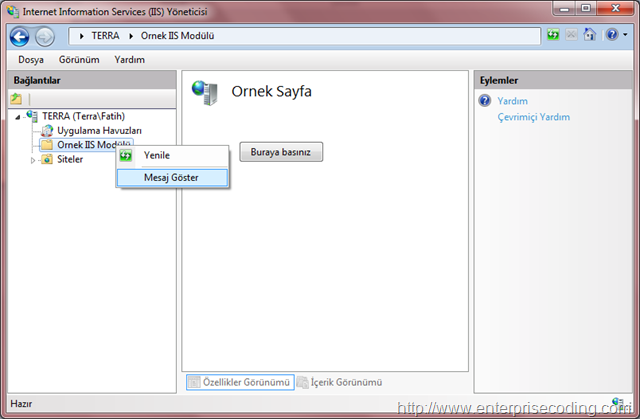
Task: Click Ornek IIS Modülü in the breadcrumb
Action: 177,36
